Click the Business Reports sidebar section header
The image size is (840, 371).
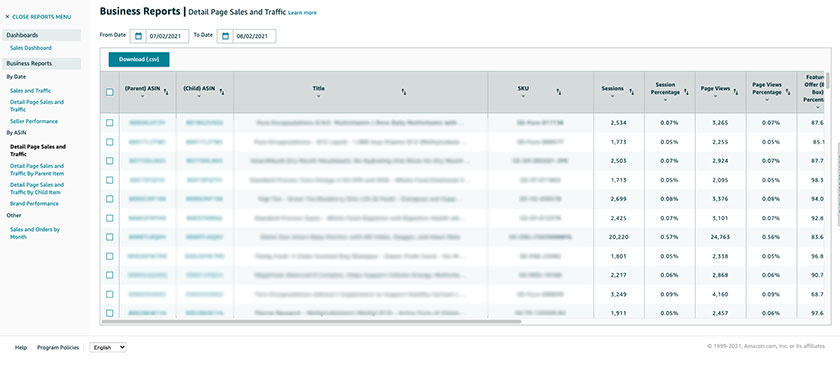(x=42, y=63)
